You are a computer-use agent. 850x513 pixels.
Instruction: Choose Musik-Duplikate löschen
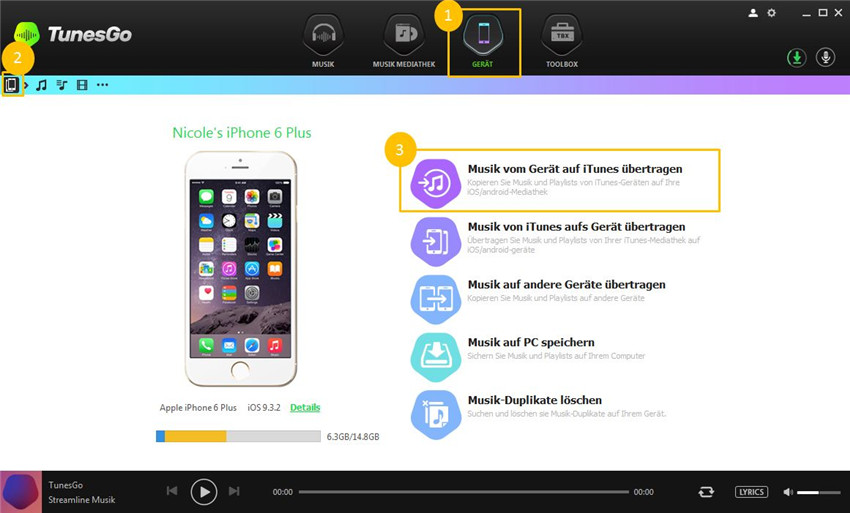pos(535,400)
